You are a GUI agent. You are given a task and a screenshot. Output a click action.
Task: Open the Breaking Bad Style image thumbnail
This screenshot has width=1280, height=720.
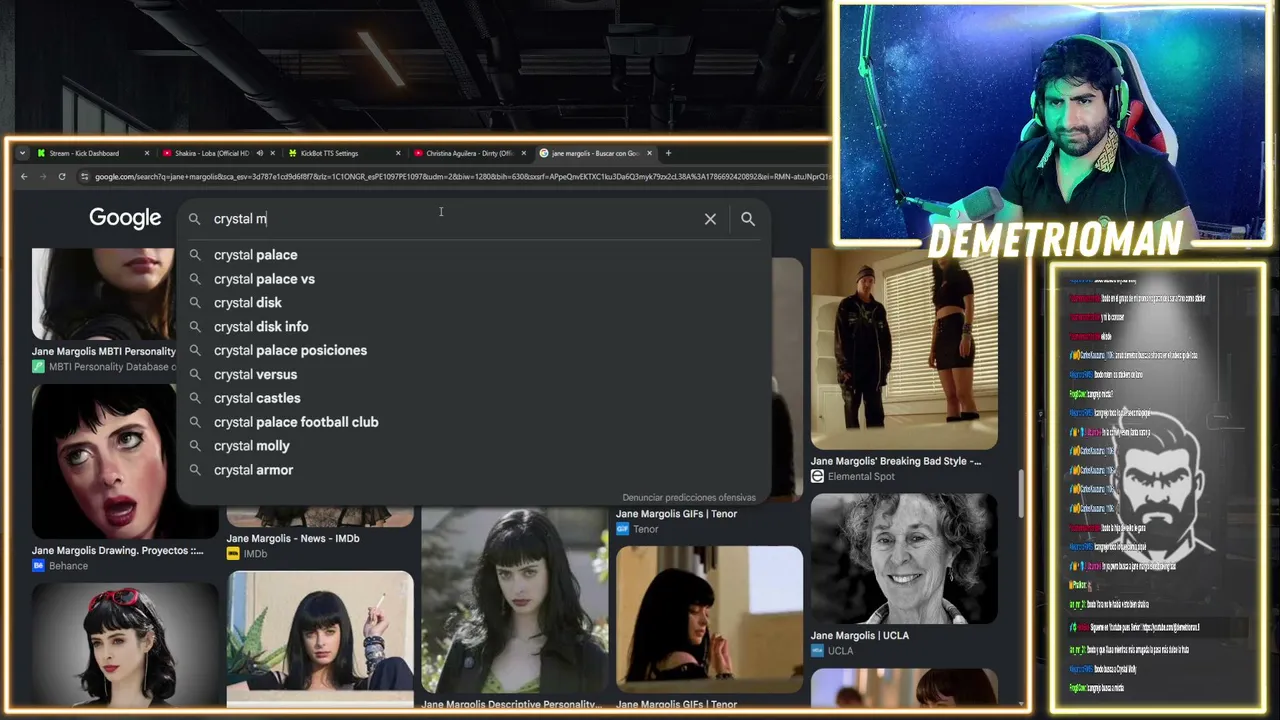904,349
